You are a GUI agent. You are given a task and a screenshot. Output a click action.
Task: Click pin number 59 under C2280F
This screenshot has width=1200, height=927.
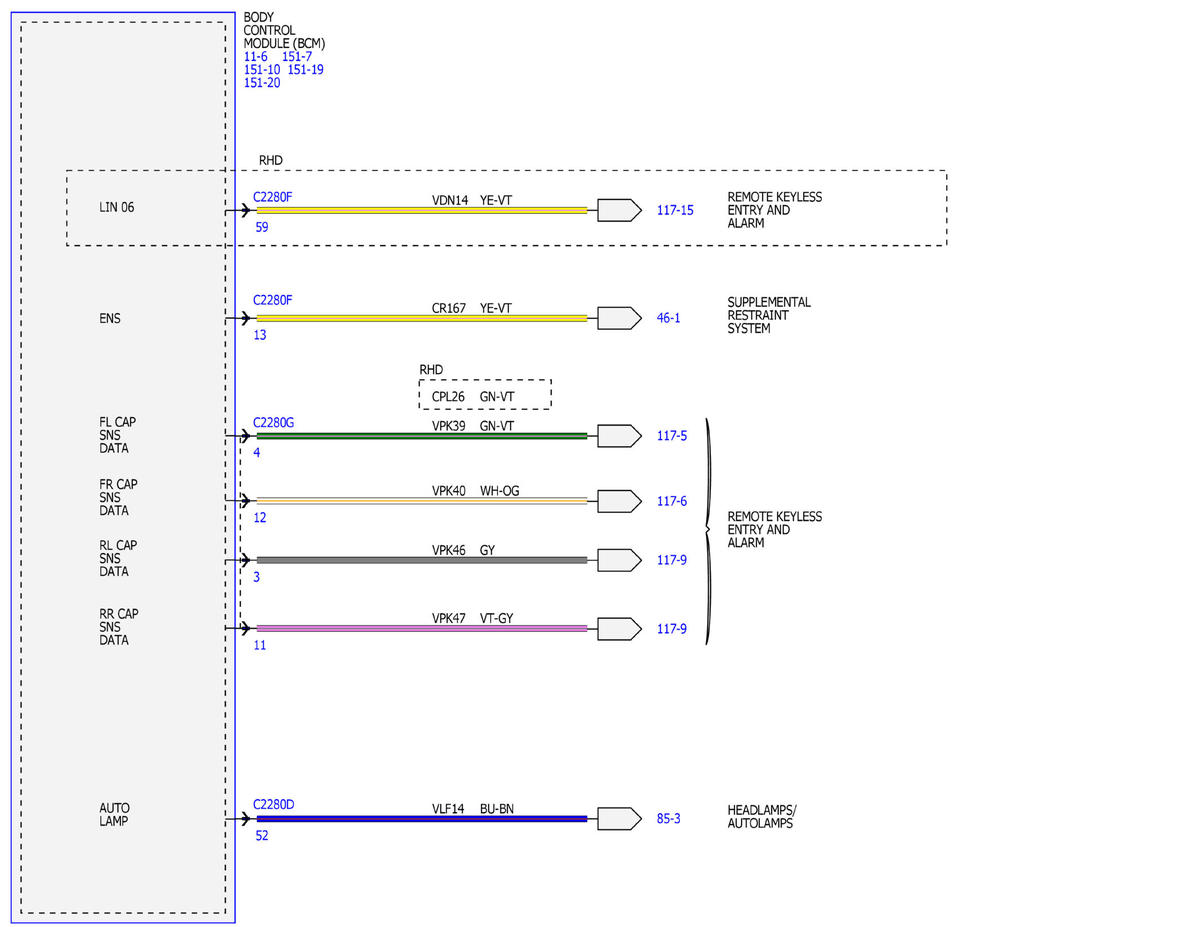click(262, 227)
